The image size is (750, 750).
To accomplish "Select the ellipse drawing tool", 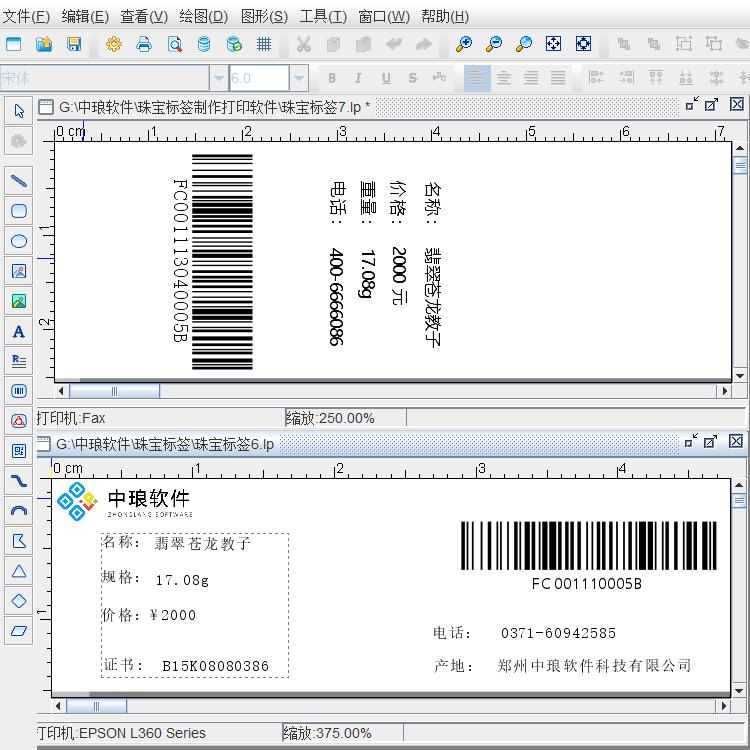I will click(18, 241).
